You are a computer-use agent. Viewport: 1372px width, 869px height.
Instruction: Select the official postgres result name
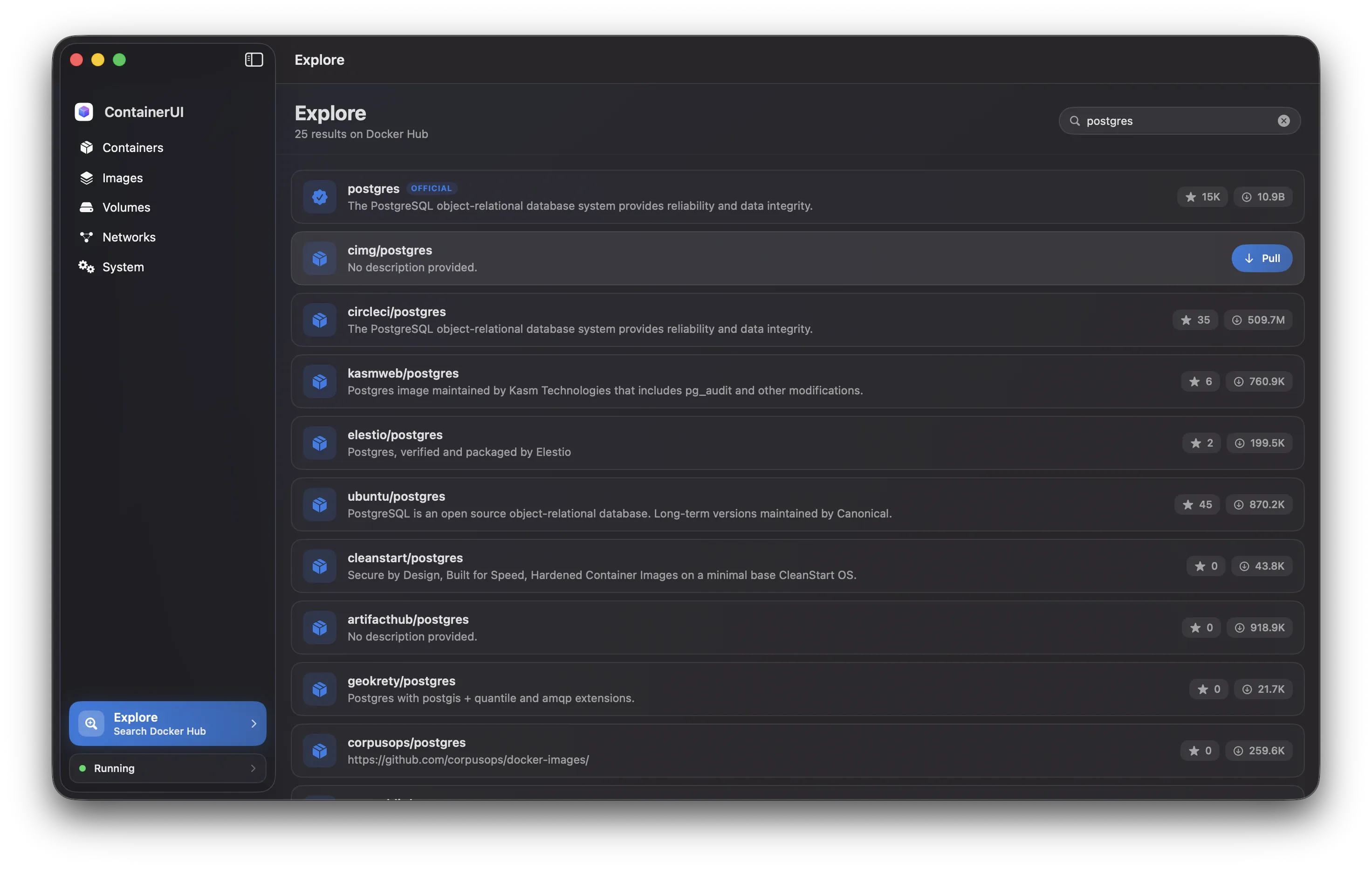373,189
